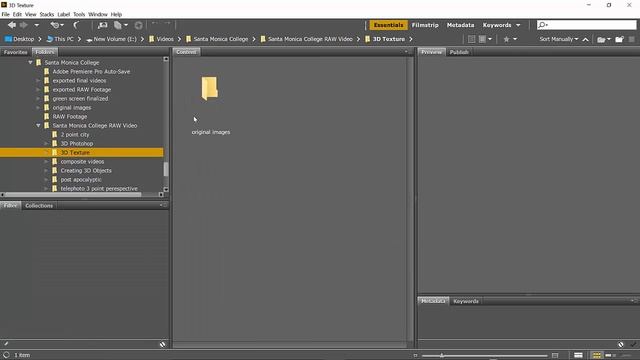This screenshot has width=640, height=360.
Task: Switch to the Keywords workspace
Action: 497,25
